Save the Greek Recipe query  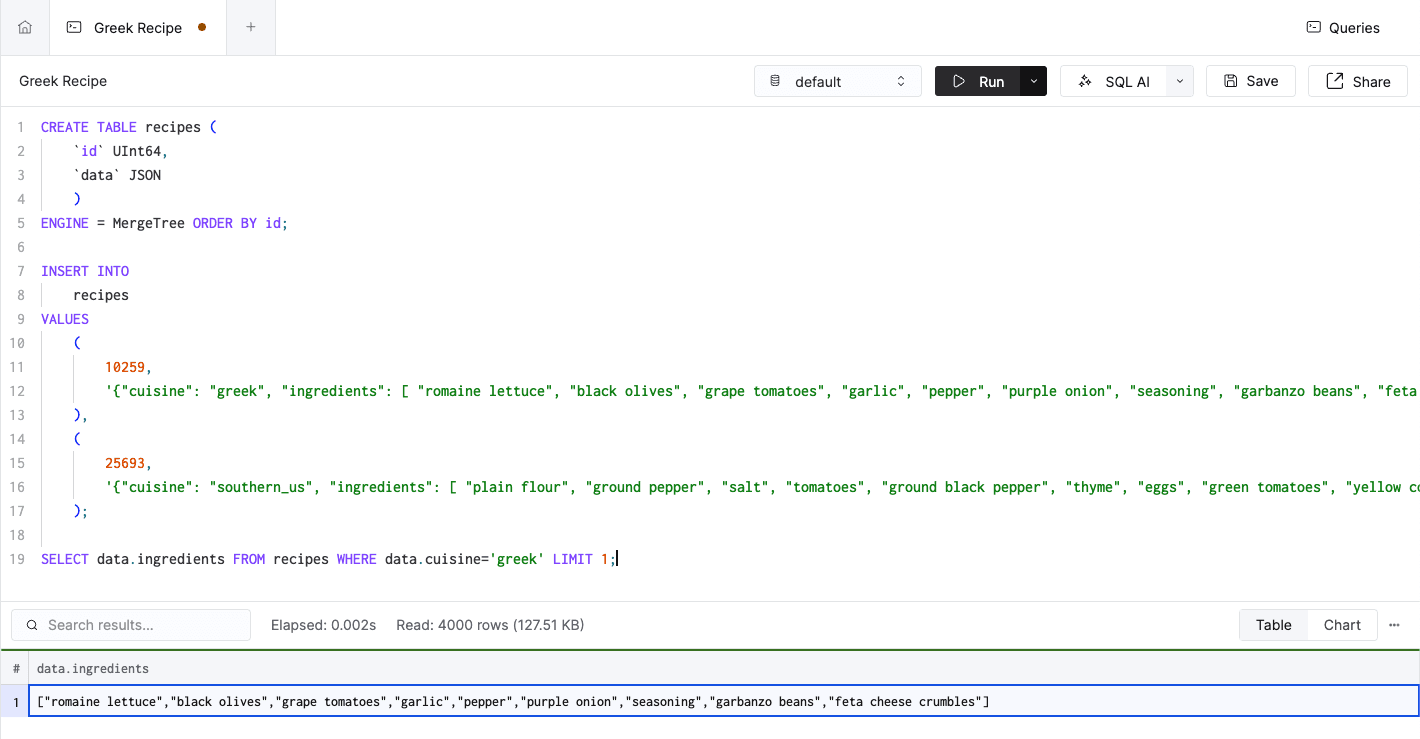coord(1251,82)
